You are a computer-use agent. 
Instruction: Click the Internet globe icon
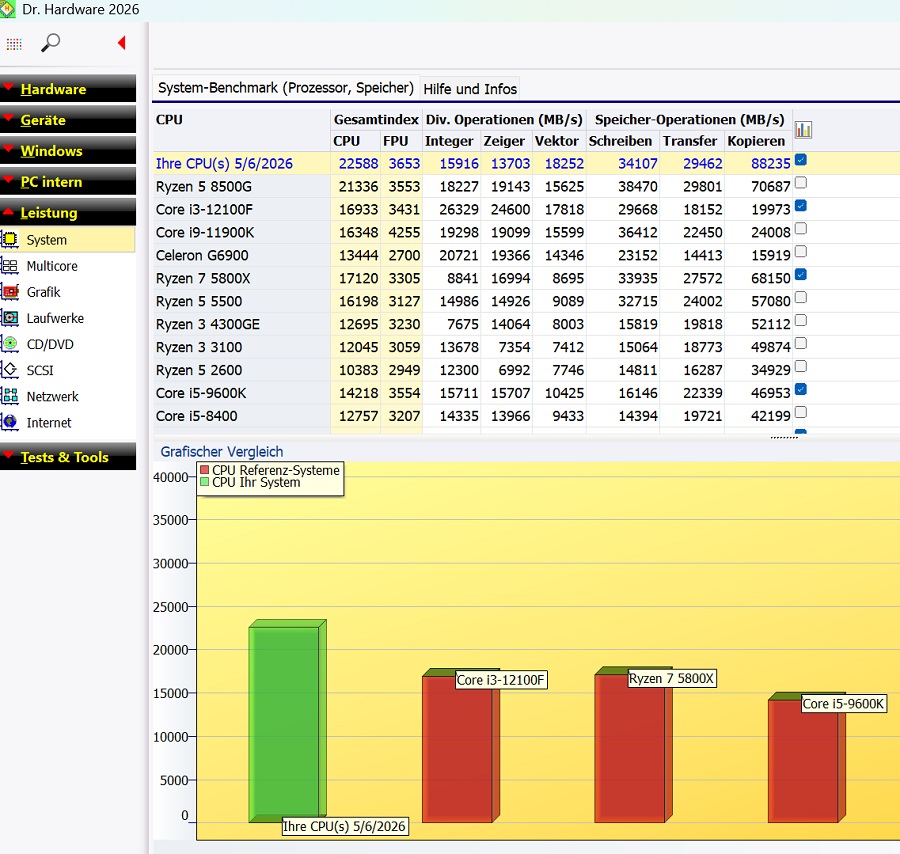coord(10,422)
